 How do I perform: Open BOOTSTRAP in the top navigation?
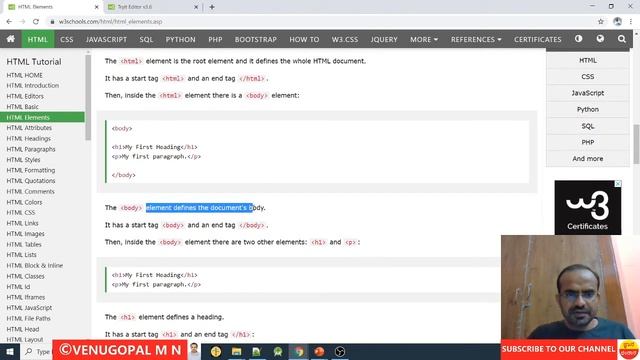(x=256, y=40)
